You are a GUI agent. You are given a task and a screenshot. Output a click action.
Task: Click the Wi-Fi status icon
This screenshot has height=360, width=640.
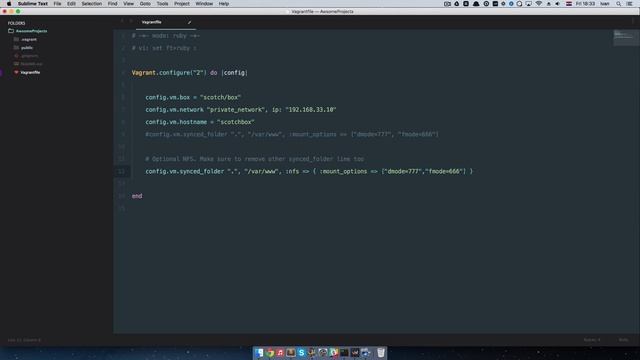pos(539,4)
